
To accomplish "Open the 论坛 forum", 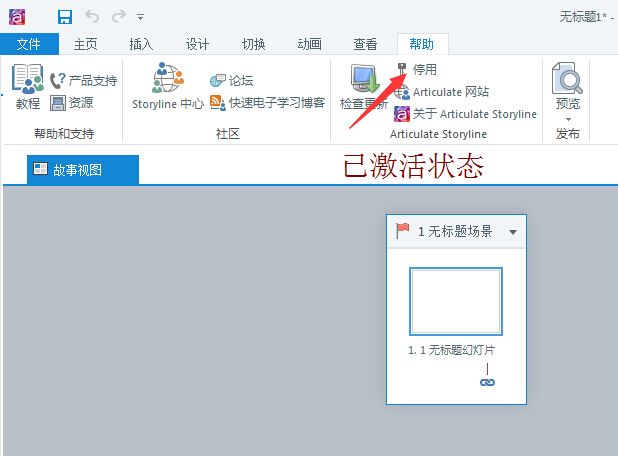I will pyautogui.click(x=231, y=81).
